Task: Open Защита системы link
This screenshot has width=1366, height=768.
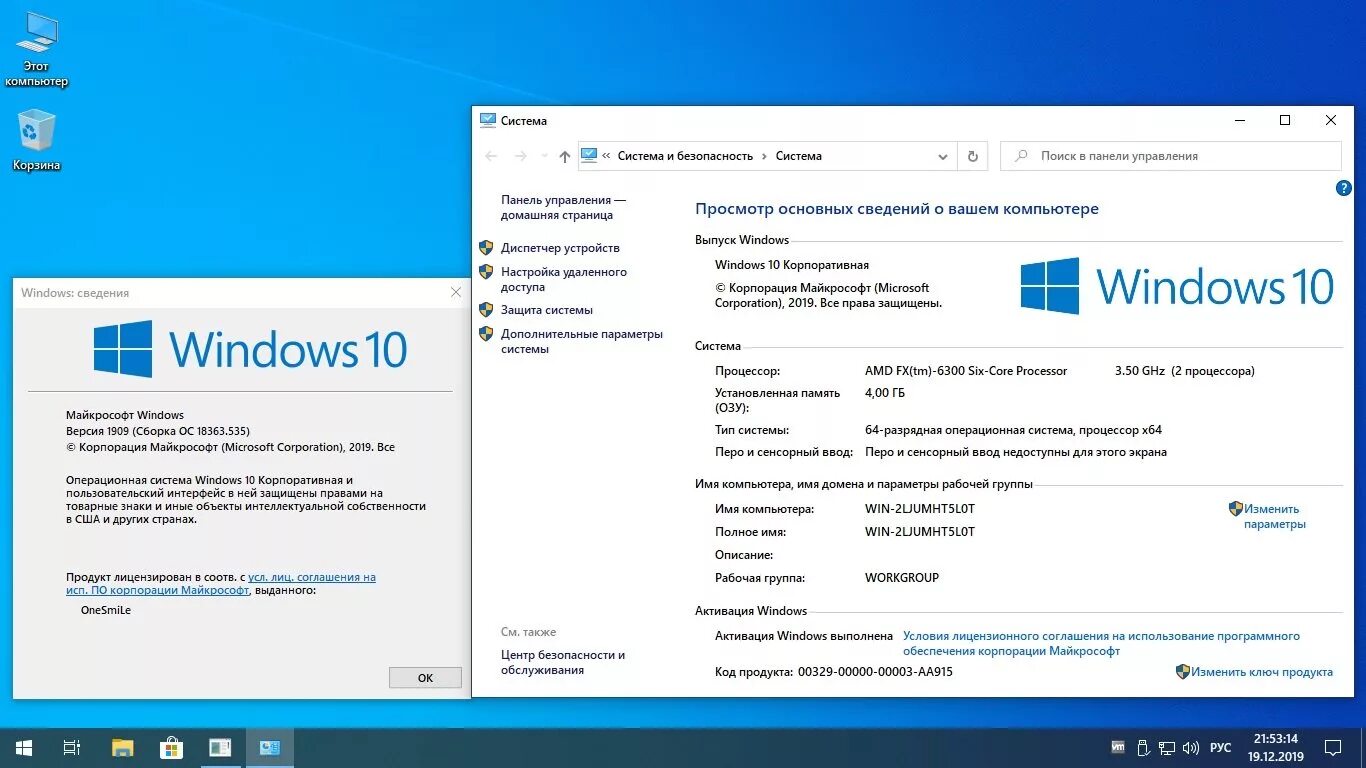Action: pos(547,310)
